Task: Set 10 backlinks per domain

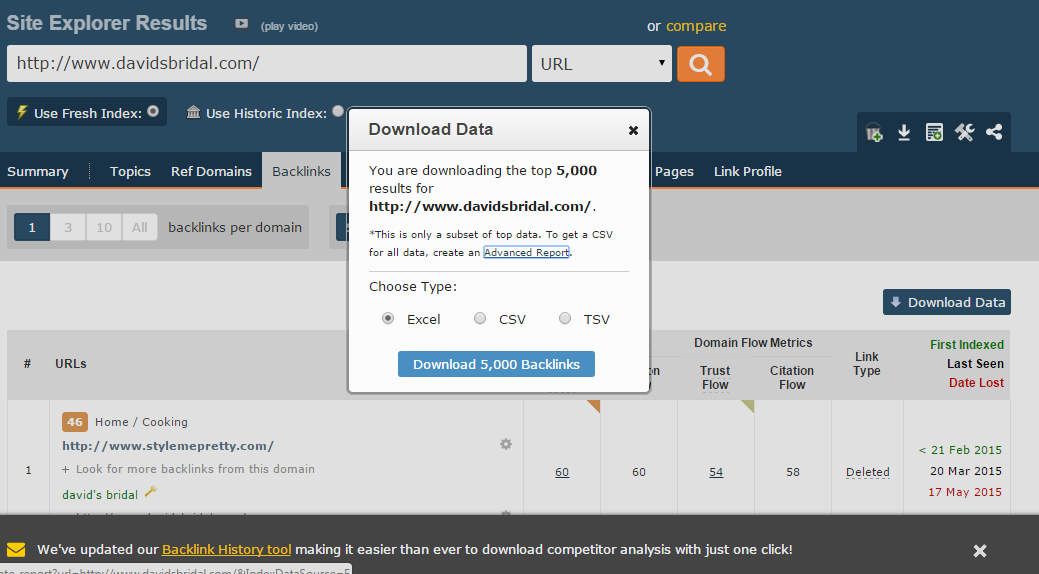Action: click(x=104, y=227)
